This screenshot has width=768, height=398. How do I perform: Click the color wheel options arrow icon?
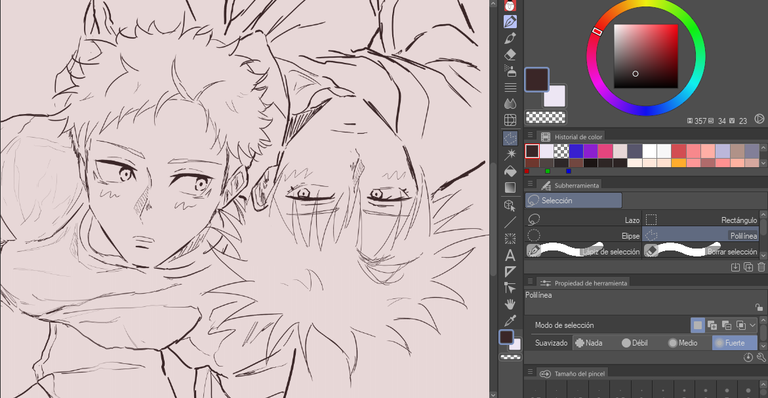[759, 119]
